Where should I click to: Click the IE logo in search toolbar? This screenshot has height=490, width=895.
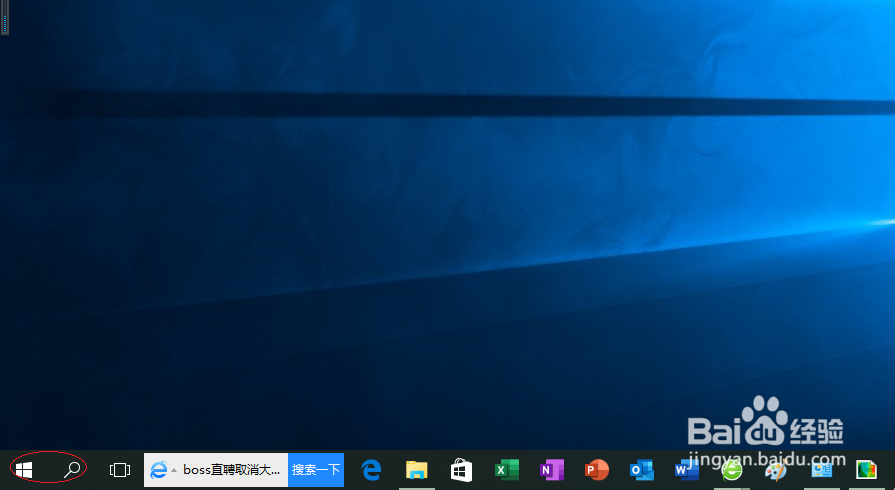(x=158, y=470)
